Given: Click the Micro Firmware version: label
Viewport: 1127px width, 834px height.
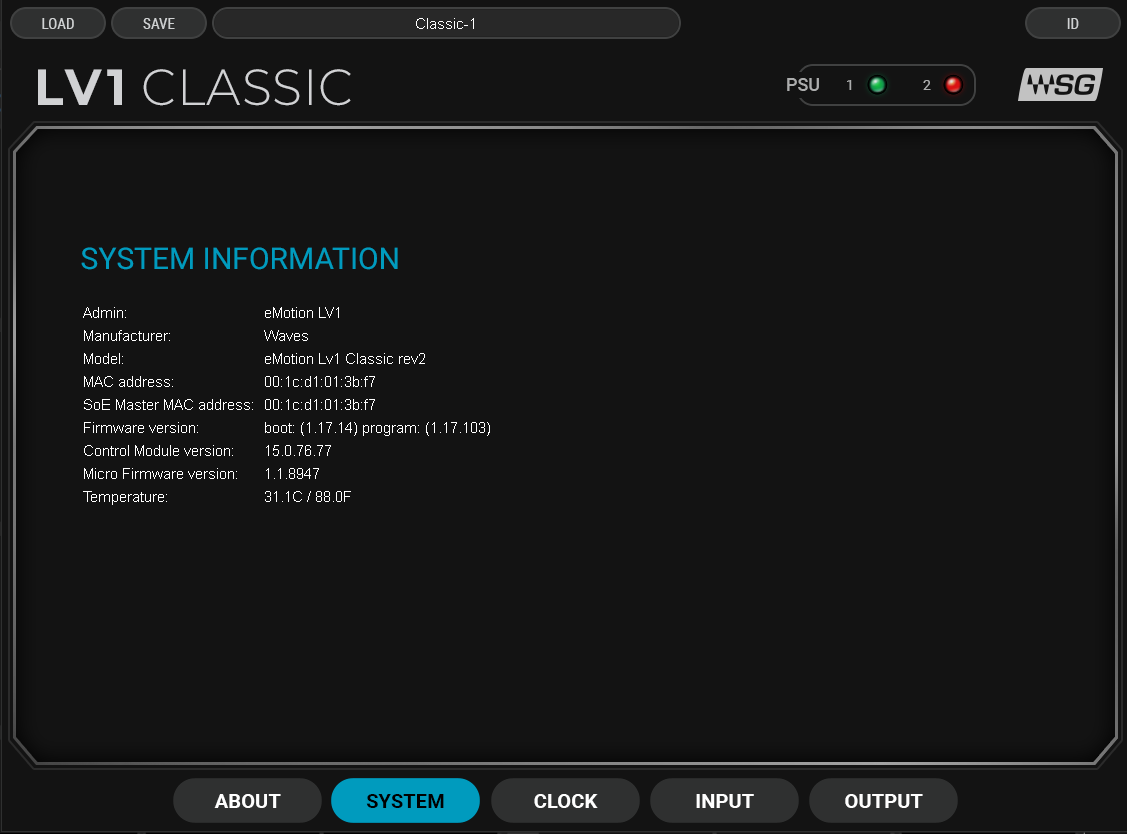Looking at the screenshot, I should [x=160, y=474].
